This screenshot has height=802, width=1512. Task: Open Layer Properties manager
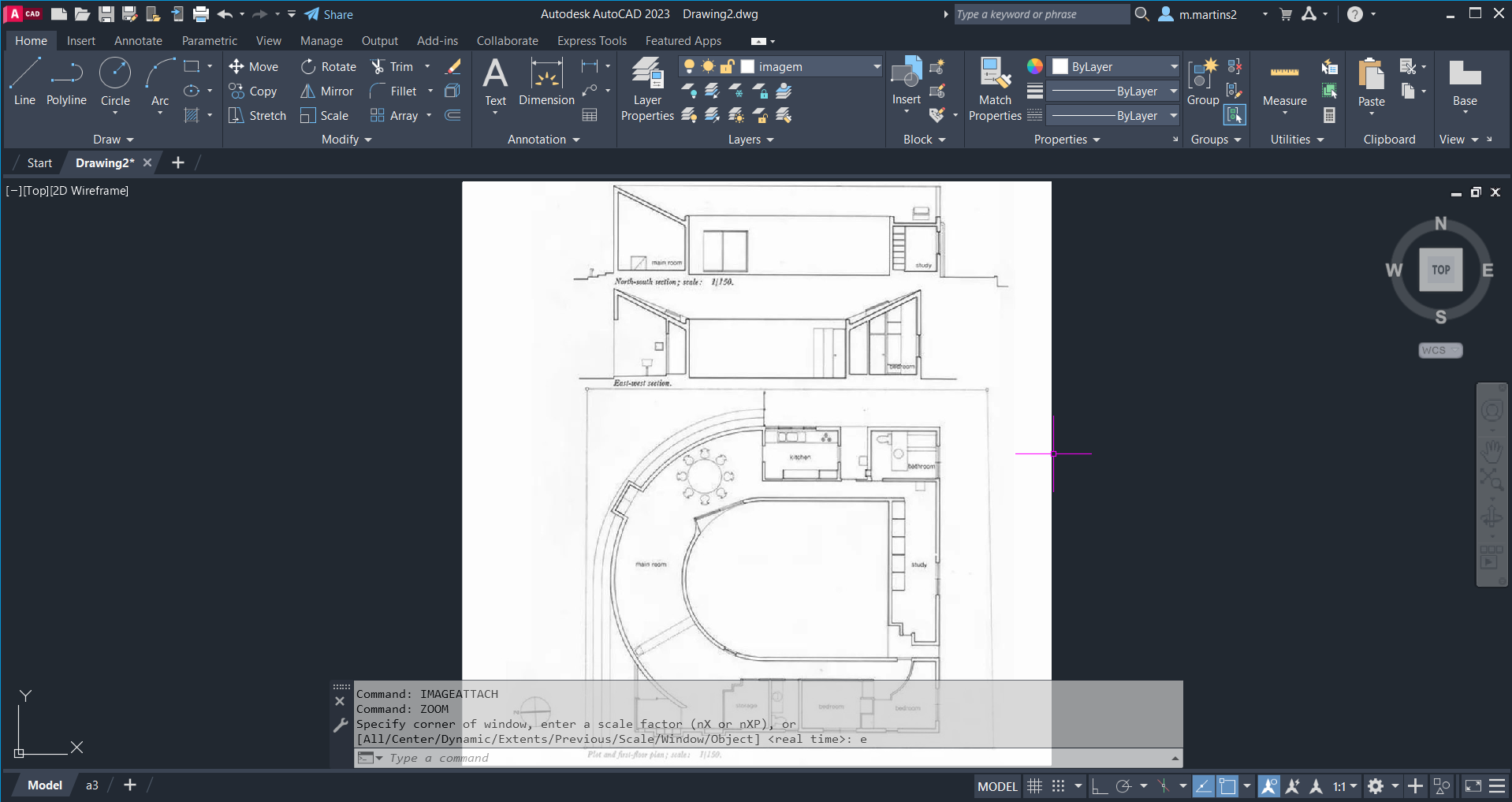tap(647, 89)
